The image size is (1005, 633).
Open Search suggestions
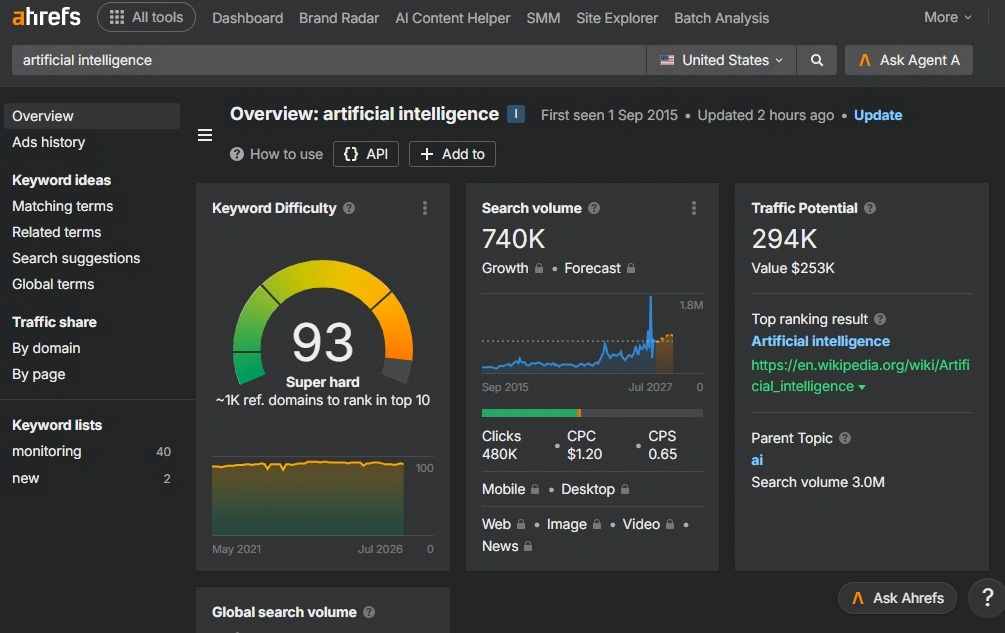pyautogui.click(x=76, y=258)
